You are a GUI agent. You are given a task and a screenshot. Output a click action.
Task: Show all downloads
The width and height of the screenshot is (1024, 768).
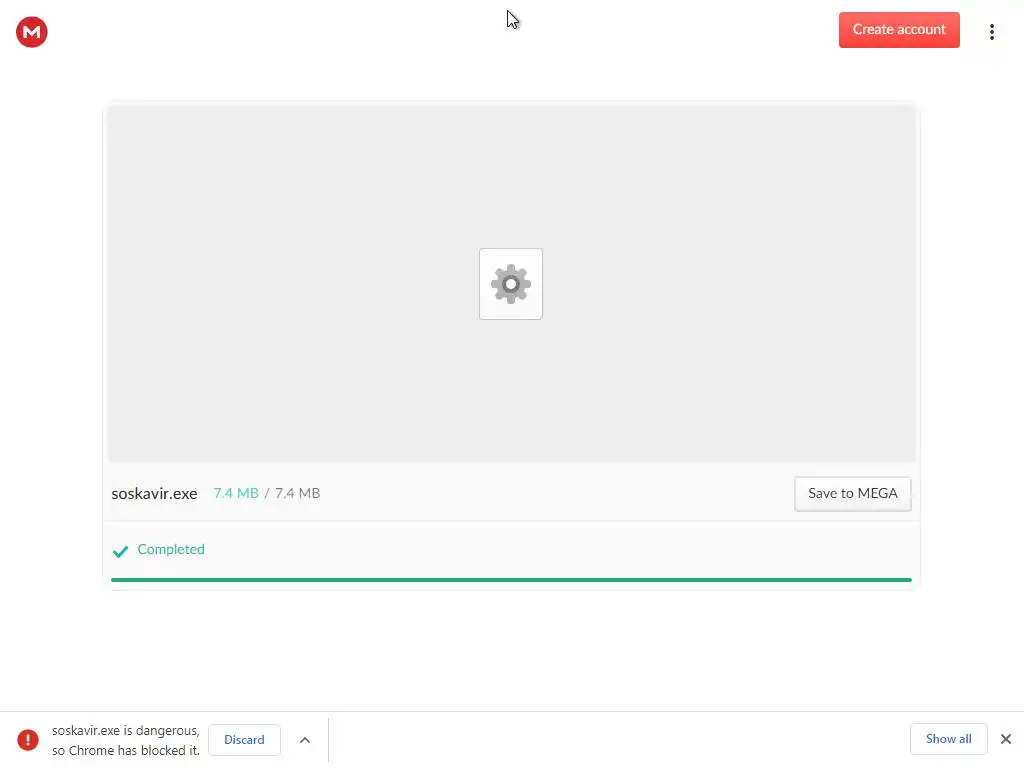(948, 739)
